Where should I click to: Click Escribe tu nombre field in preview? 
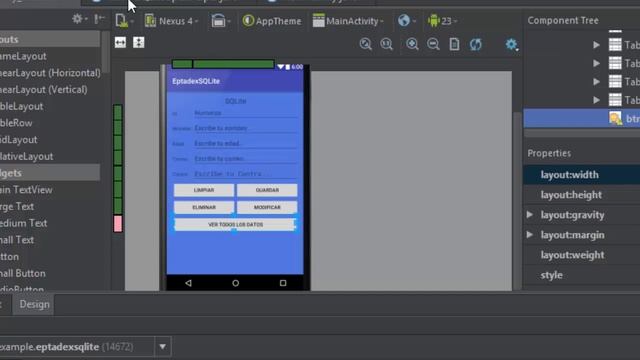[x=246, y=128]
